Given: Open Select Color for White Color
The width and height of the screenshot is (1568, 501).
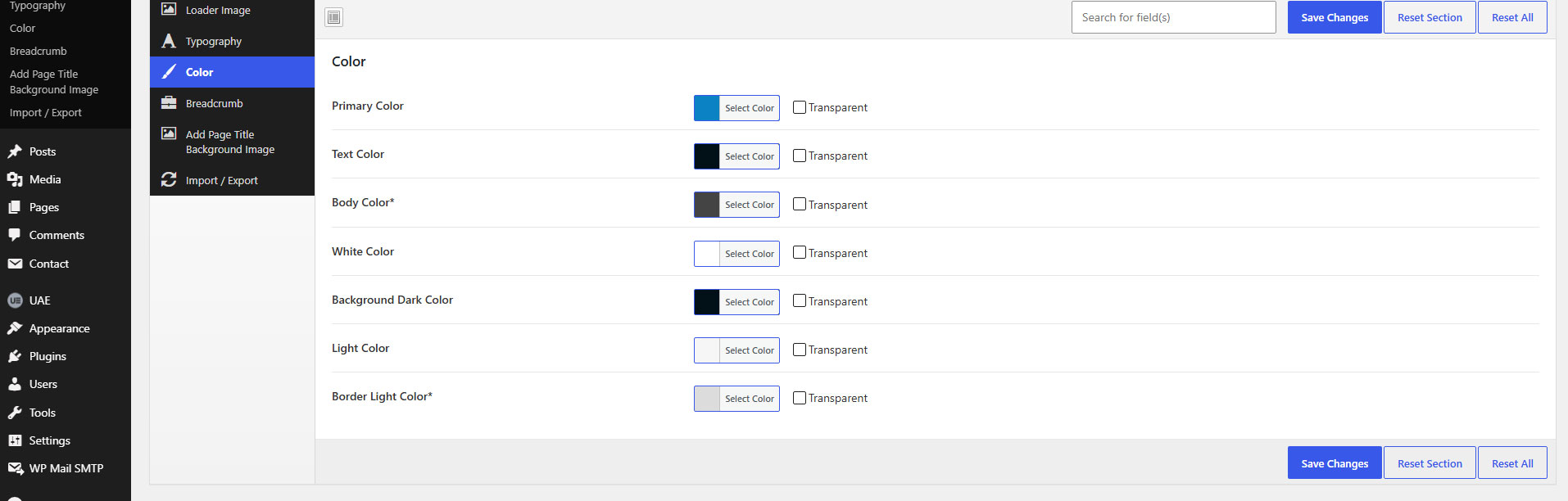Looking at the screenshot, I should click(749, 254).
